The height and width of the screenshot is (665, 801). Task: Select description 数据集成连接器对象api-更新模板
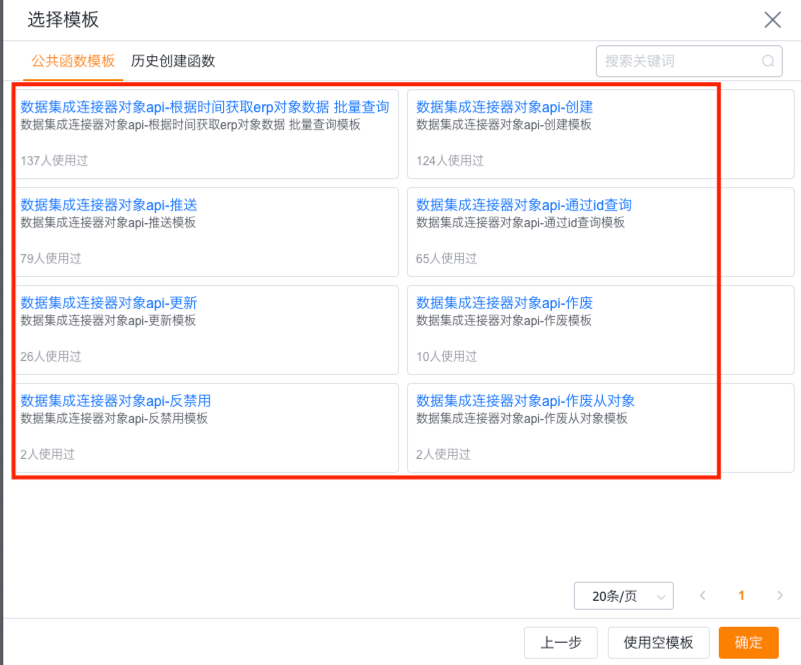[x=108, y=321]
